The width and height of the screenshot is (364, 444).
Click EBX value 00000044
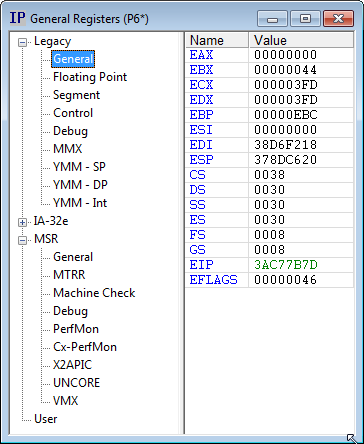[x=286, y=70]
